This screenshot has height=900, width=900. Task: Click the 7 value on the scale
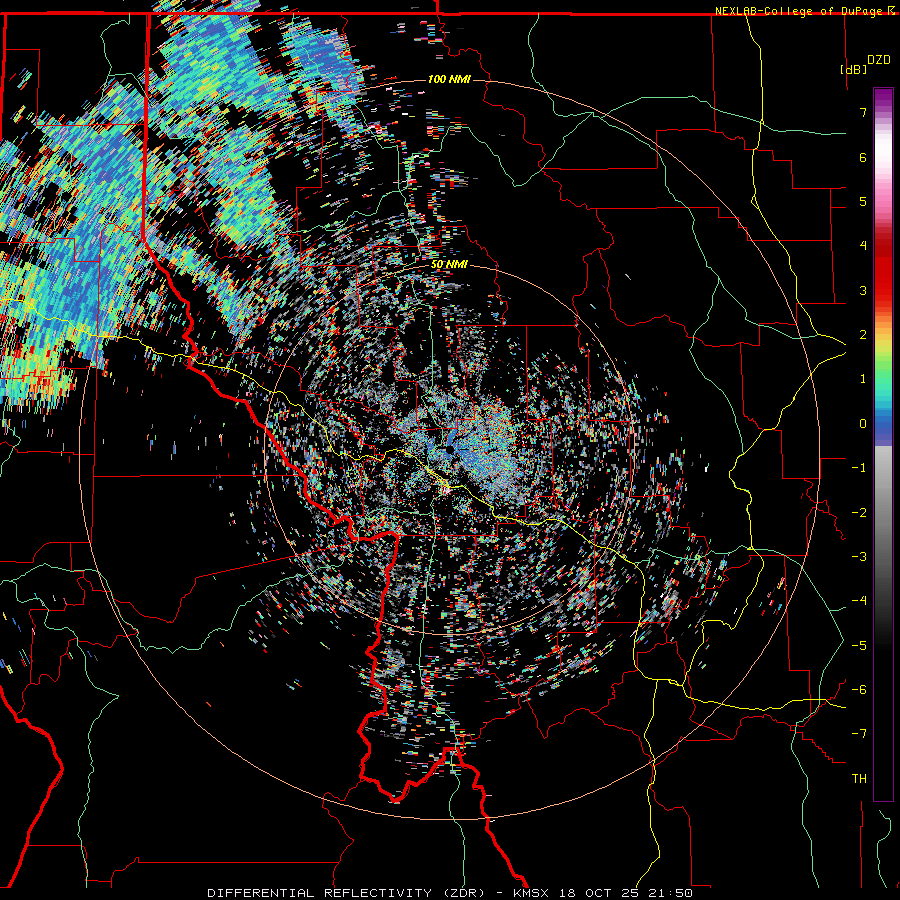[x=863, y=112]
